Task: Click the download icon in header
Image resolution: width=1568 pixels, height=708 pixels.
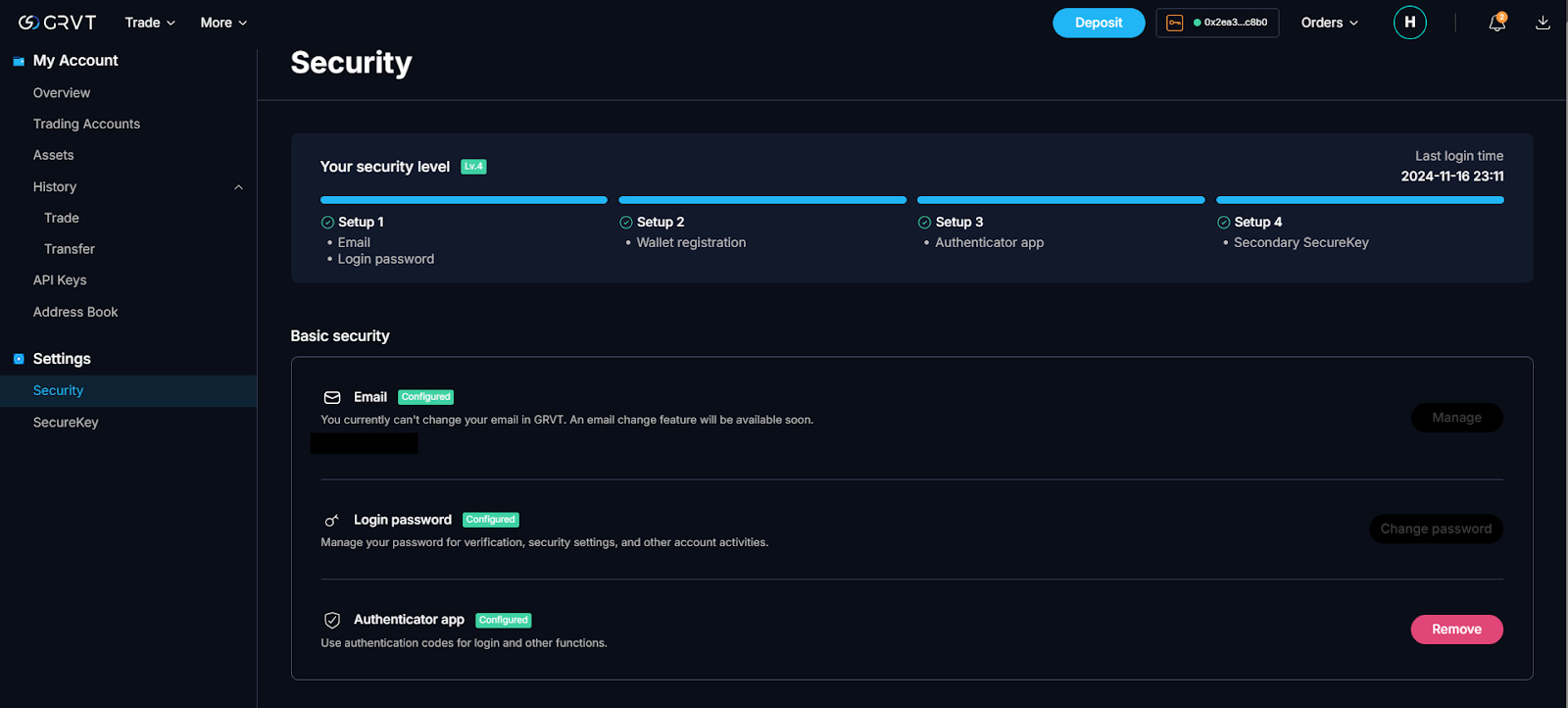Action: point(1543,23)
